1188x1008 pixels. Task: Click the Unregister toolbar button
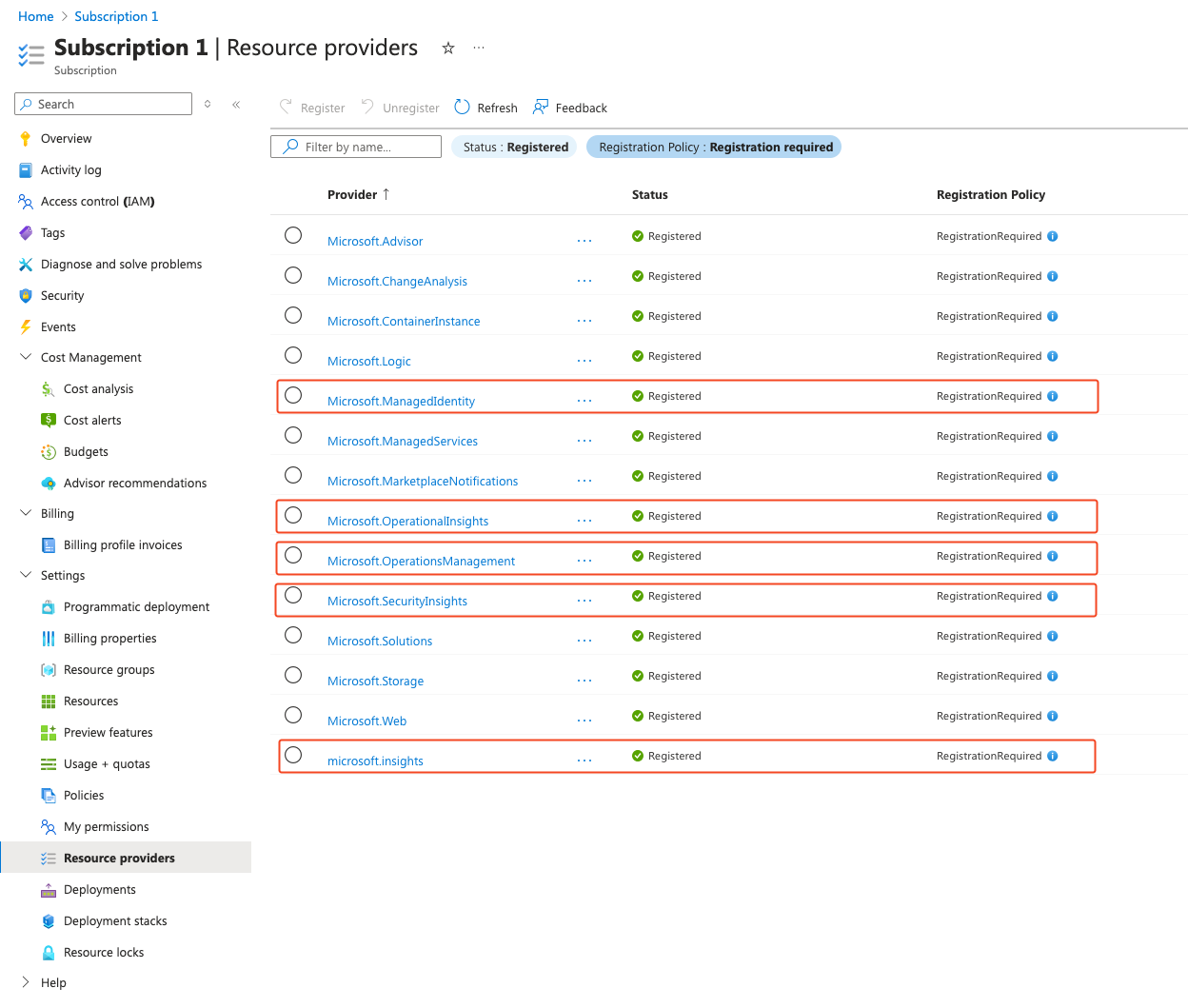tap(401, 108)
